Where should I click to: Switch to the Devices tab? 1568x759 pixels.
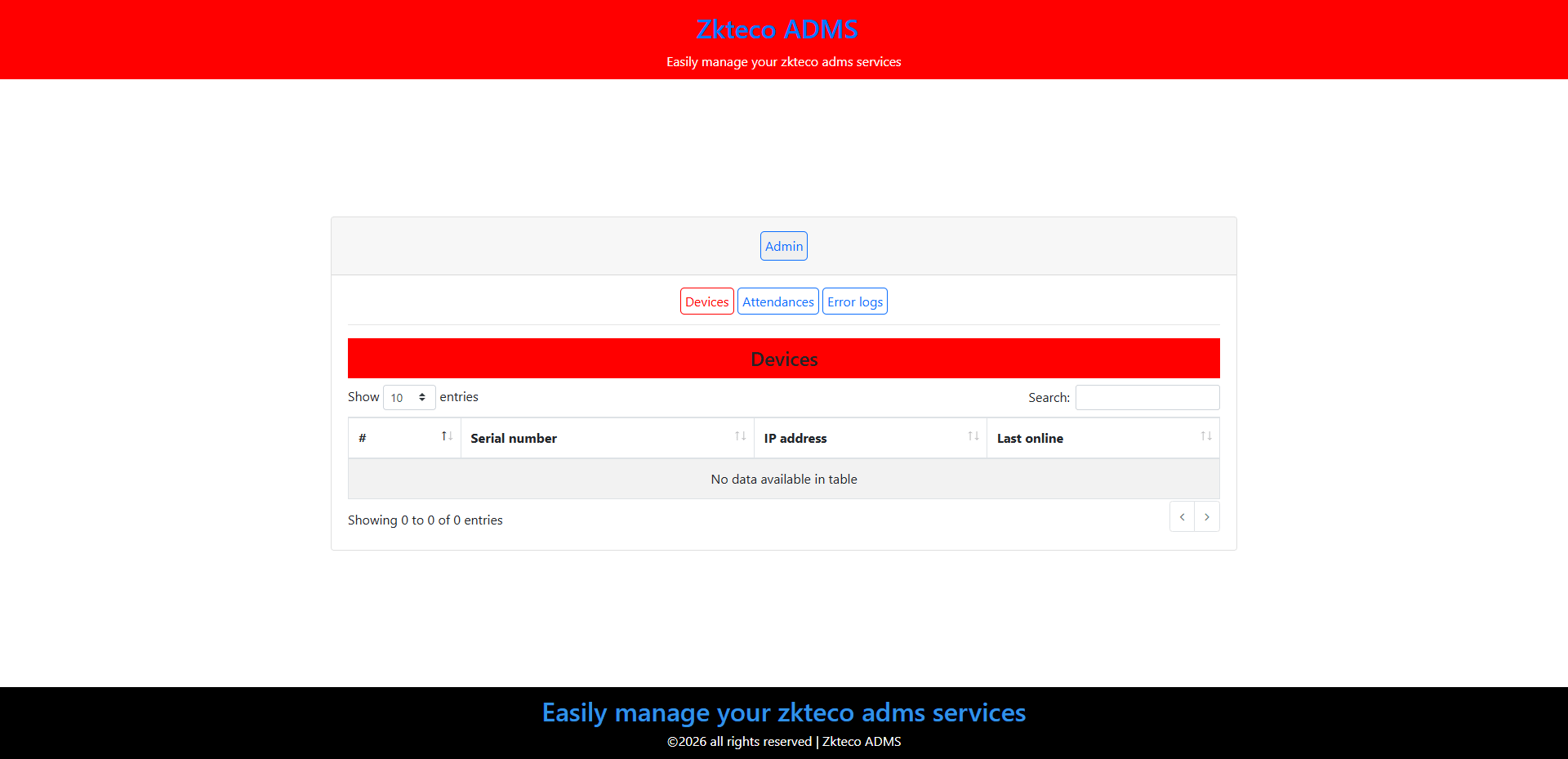pyautogui.click(x=707, y=301)
